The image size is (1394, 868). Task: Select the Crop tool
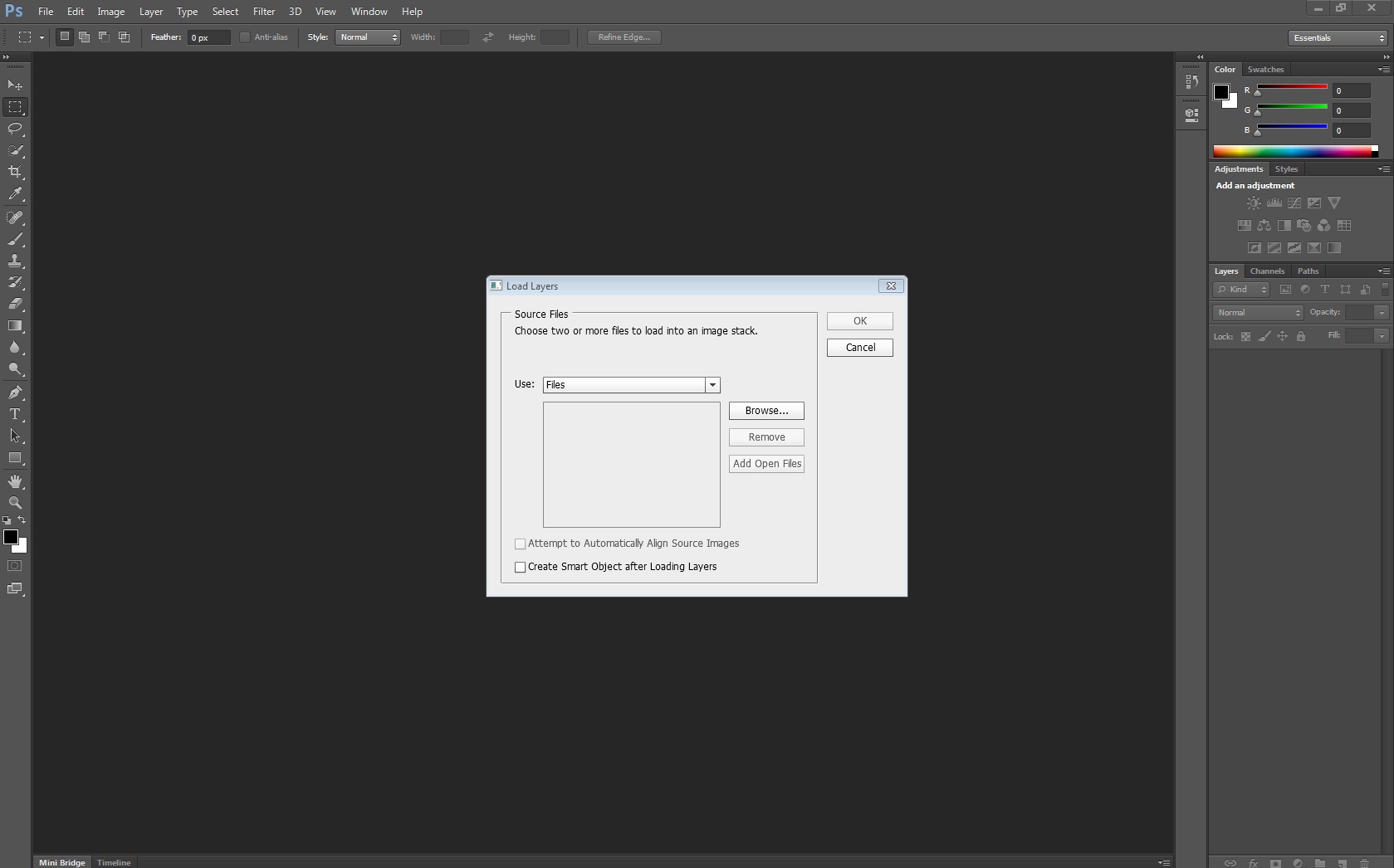tap(15, 172)
